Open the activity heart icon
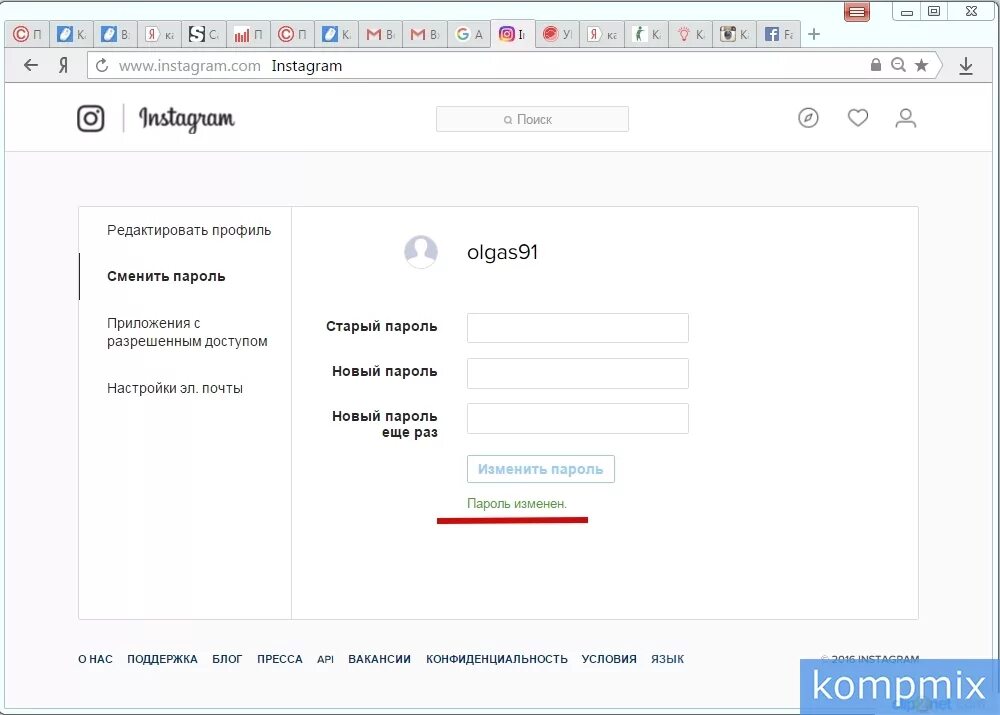The height and width of the screenshot is (715, 1000). click(x=858, y=118)
